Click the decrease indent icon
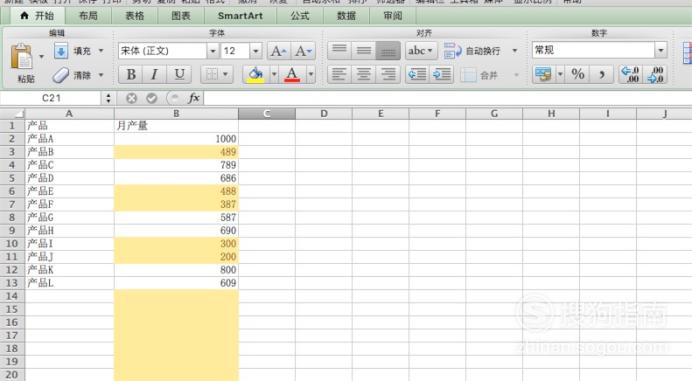Image resolution: width=692 pixels, height=381 pixels. (417, 74)
